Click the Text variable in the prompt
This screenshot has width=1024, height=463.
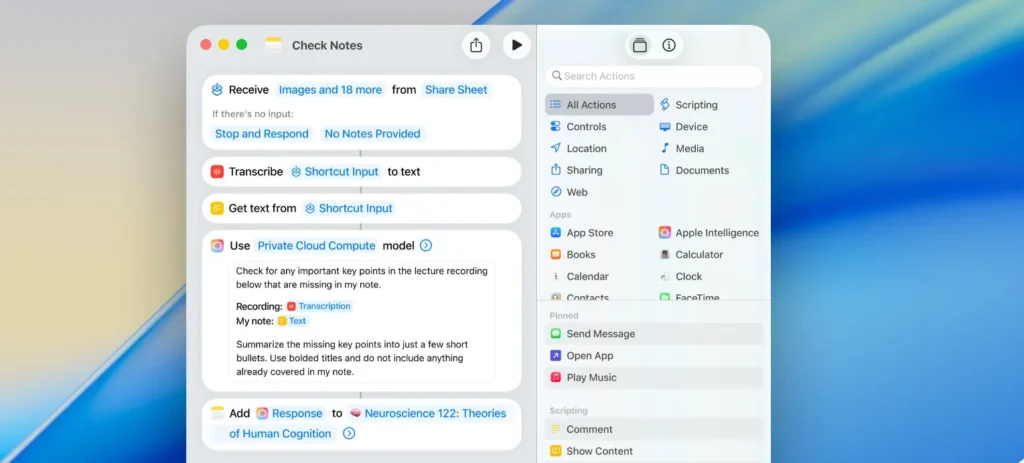click(292, 321)
